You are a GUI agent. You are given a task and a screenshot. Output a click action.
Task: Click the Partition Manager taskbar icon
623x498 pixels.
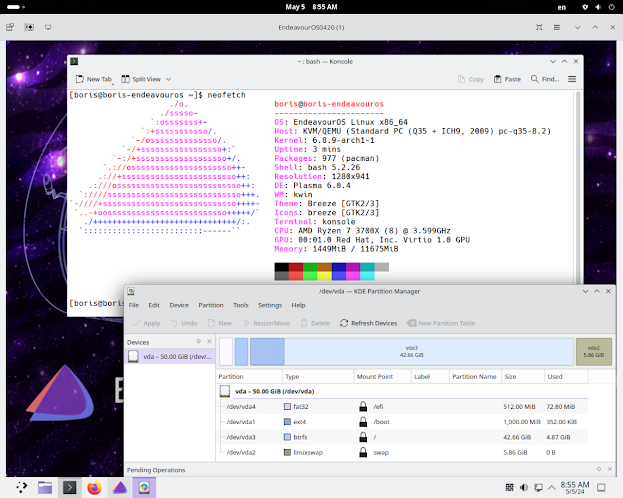pos(144,487)
